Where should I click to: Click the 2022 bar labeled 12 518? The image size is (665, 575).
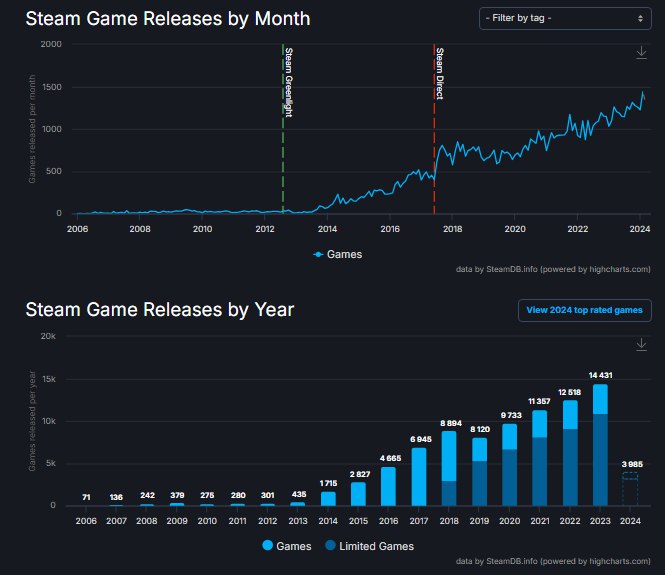click(570, 453)
